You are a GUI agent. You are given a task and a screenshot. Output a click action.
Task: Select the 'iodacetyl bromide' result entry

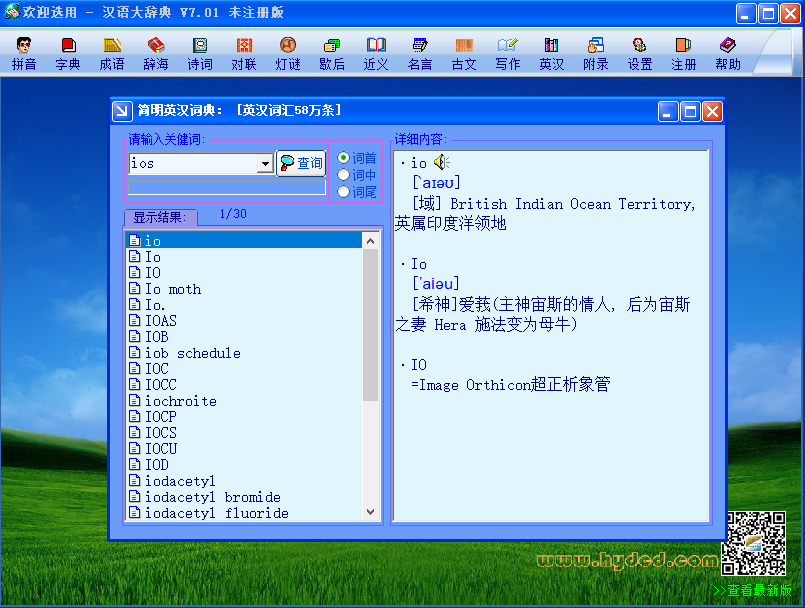pos(244,497)
